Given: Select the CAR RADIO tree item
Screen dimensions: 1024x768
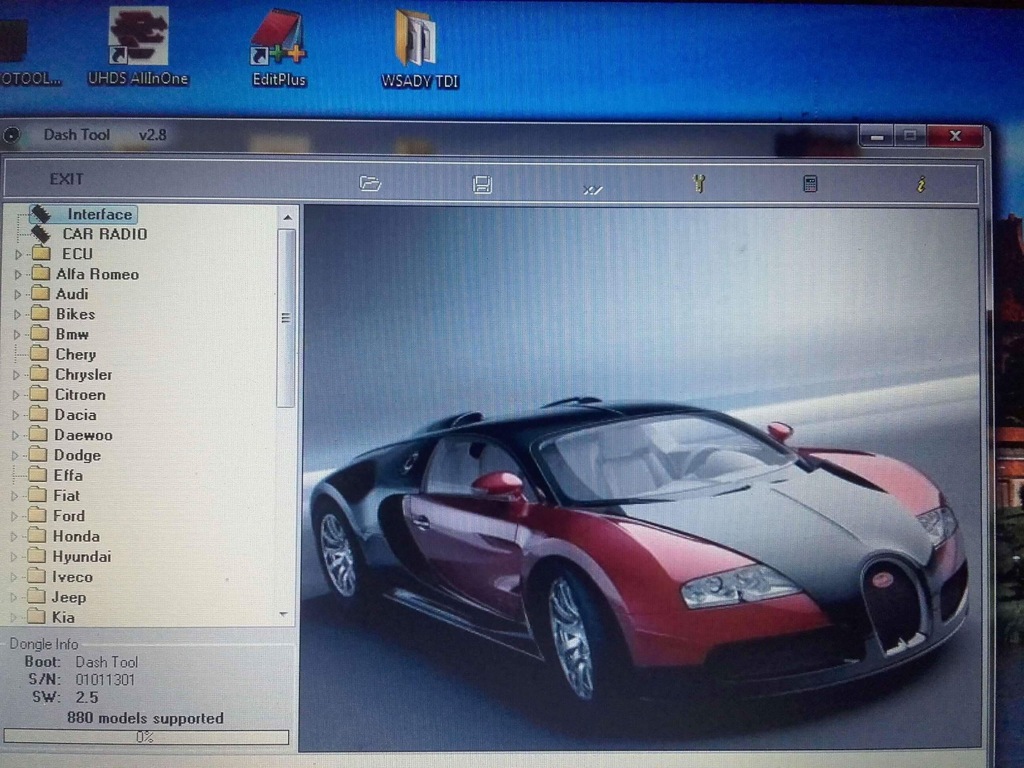Looking at the screenshot, I should (104, 234).
